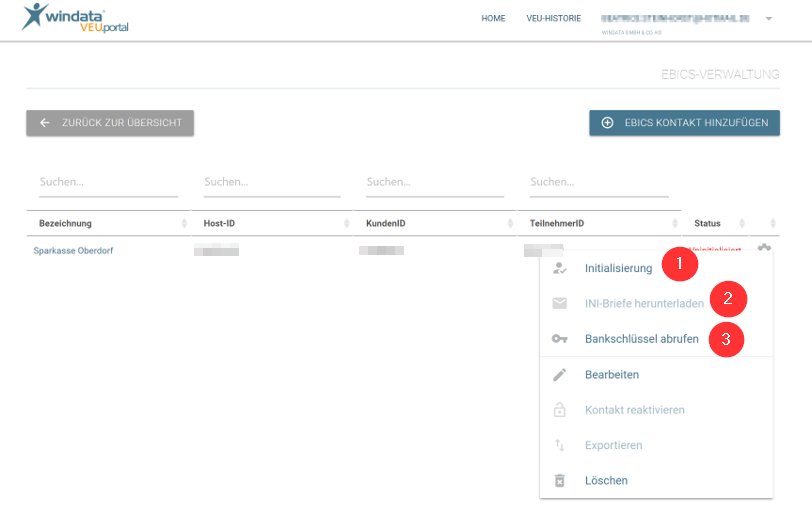
Task: Focus the KundenID search field
Action: tap(435, 182)
